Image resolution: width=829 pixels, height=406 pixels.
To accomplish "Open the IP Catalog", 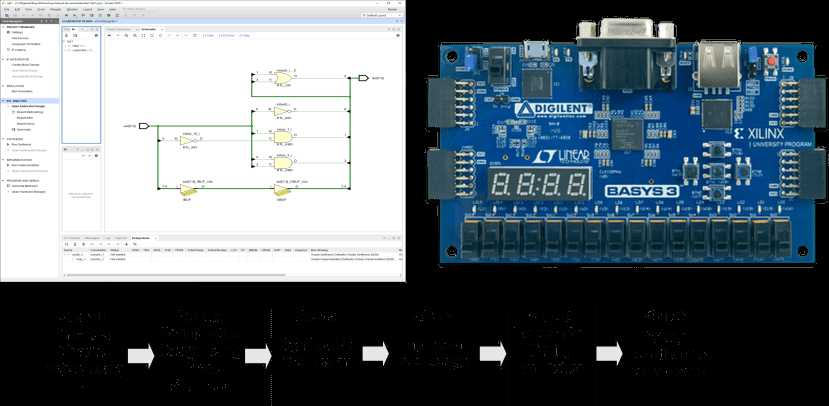I will click(18, 50).
